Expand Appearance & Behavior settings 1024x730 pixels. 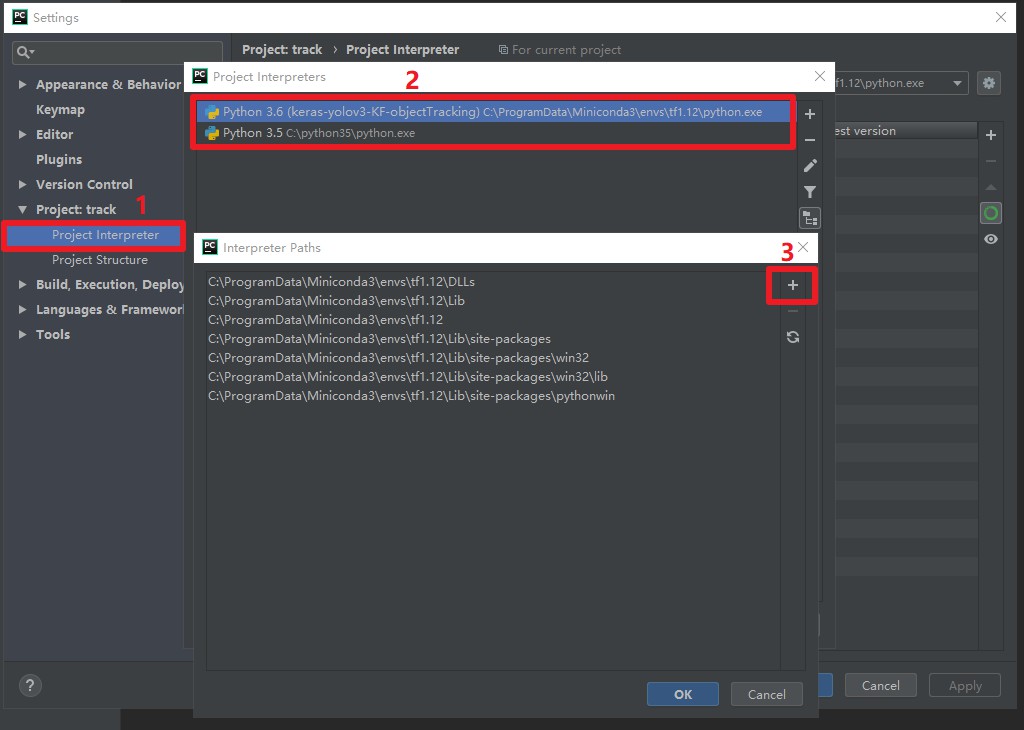(23, 84)
